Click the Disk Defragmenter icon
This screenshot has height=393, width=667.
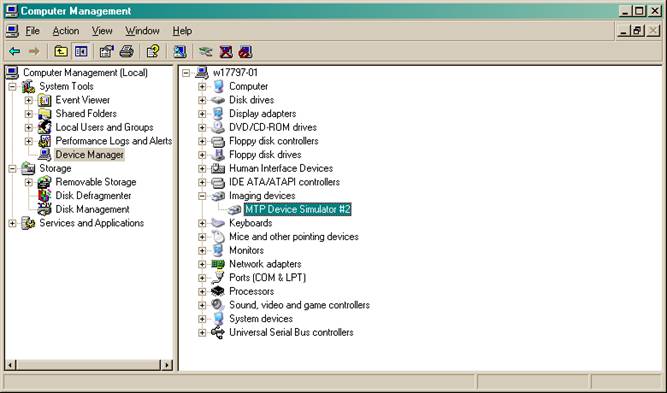(x=45, y=196)
